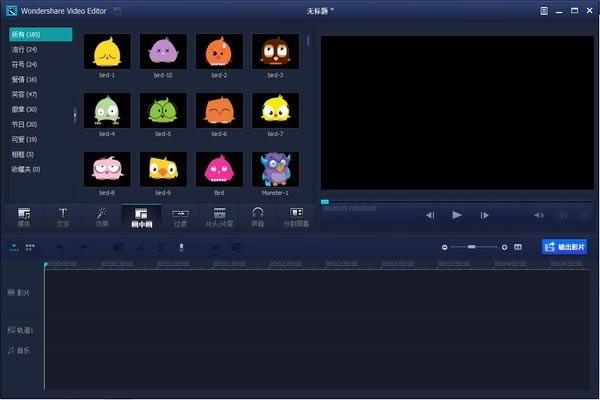Click the 轨道1 picture-in-picture track label
The width and height of the screenshot is (600, 400).
coord(20,330)
